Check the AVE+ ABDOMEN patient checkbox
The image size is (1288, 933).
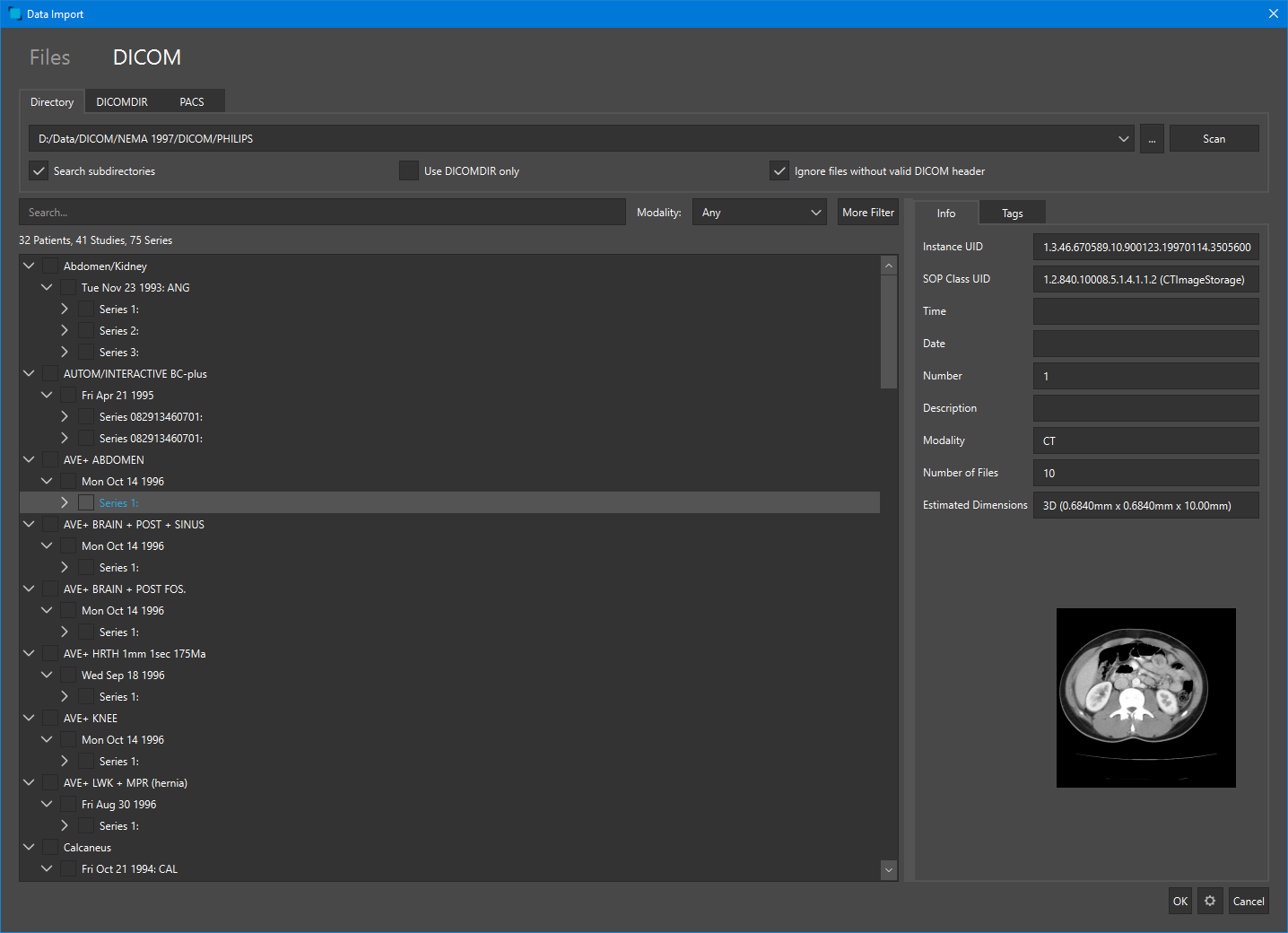[x=50, y=459]
